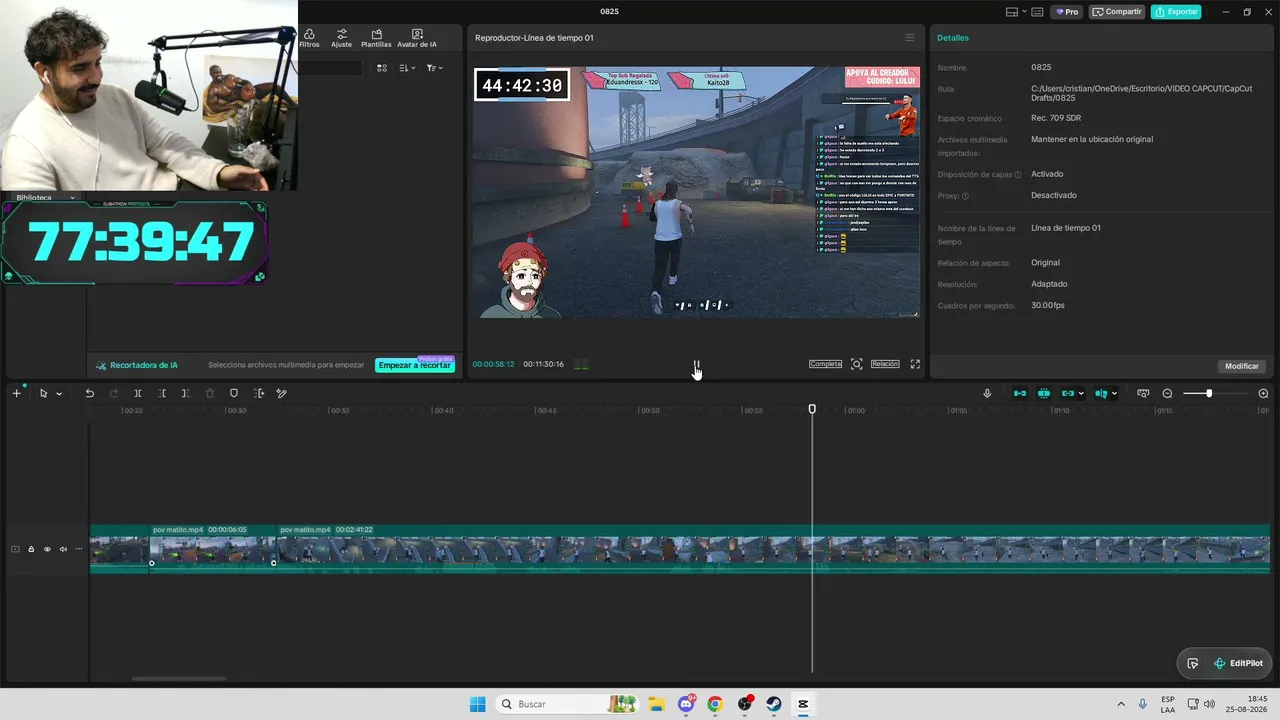Image resolution: width=1280 pixels, height=720 pixels.
Task: Click the clip export-range icon in toolbar
Action: pyautogui.click(x=258, y=394)
